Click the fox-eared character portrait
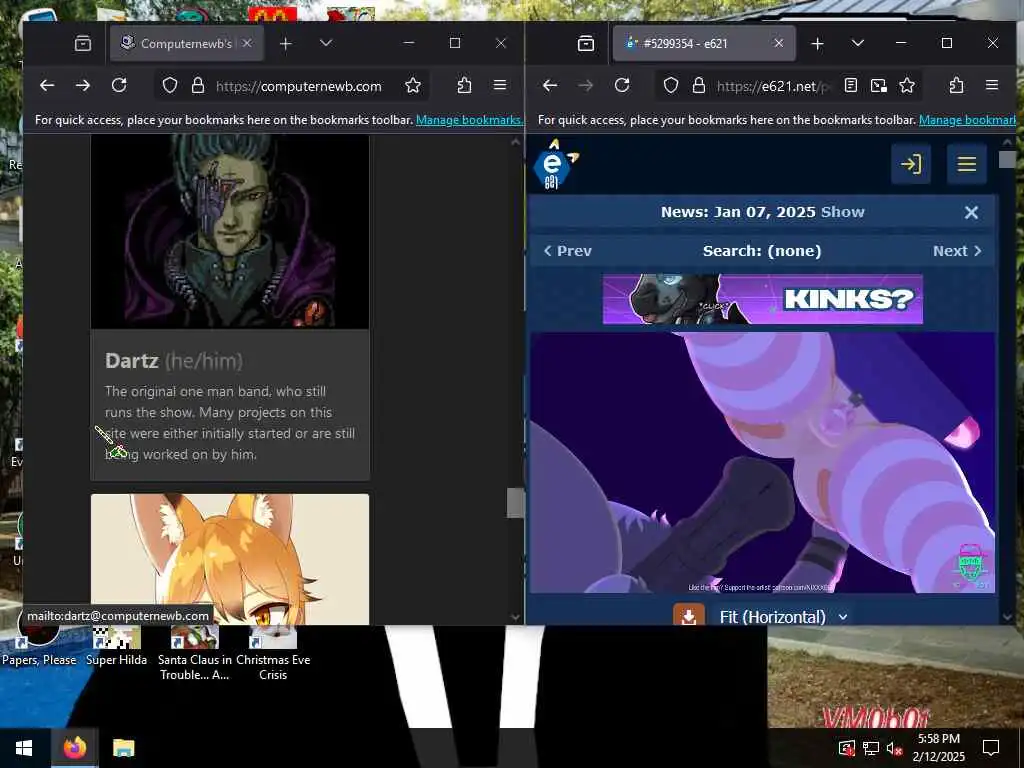The height and width of the screenshot is (768, 1024). 230,559
